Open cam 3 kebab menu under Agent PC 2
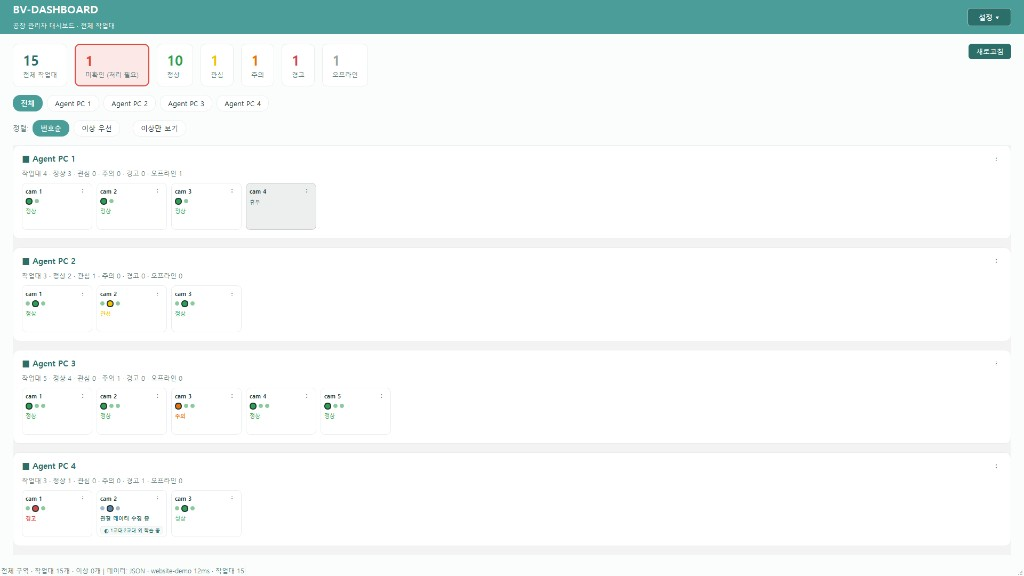Screen dimensions: 1024x576 coord(232,294)
